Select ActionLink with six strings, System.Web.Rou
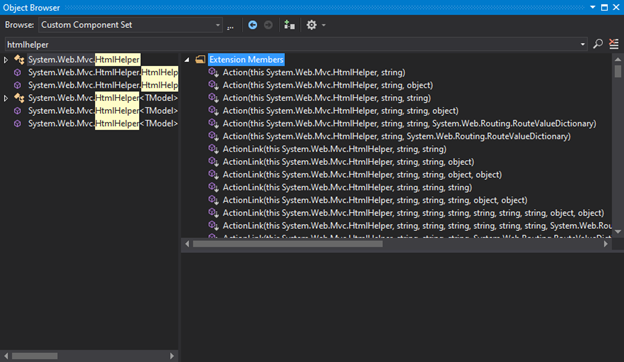 pyautogui.click(x=417, y=225)
